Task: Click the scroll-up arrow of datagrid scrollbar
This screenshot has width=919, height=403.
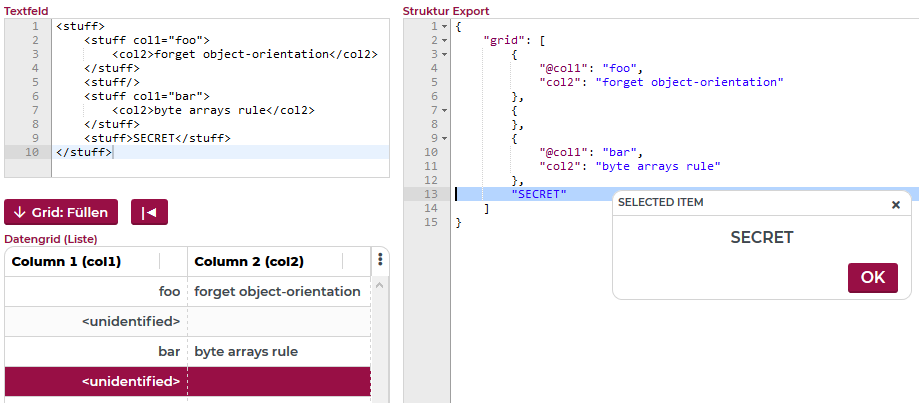Action: pos(380,286)
